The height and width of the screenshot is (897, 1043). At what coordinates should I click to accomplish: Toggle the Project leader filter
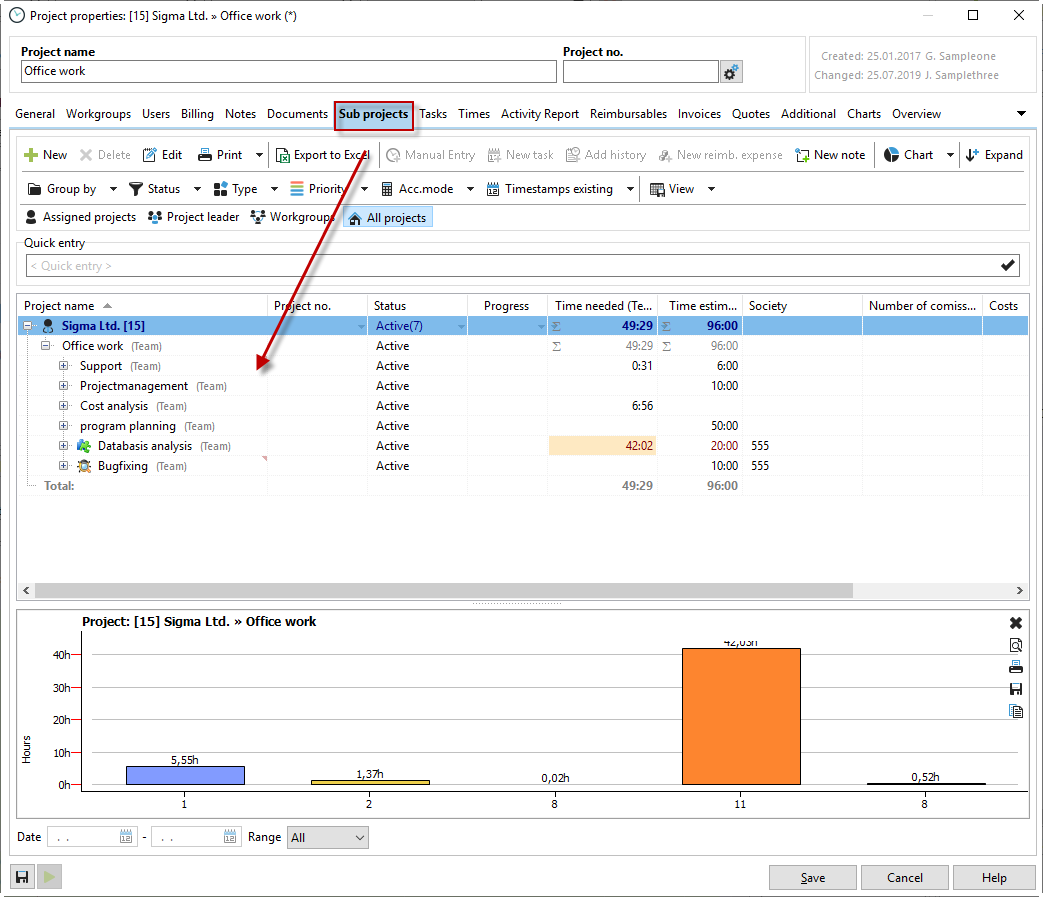pos(193,217)
